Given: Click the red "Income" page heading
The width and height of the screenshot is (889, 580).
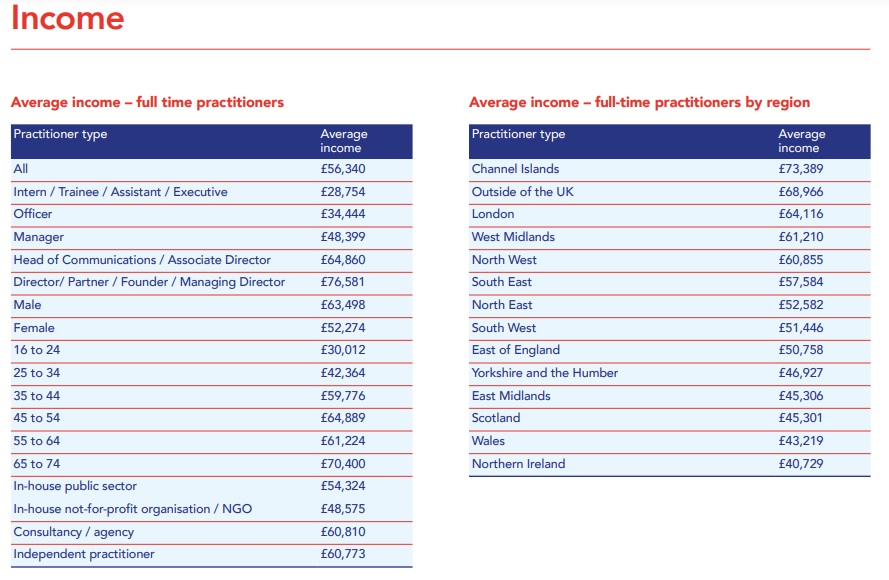Looking at the screenshot, I should click(68, 18).
